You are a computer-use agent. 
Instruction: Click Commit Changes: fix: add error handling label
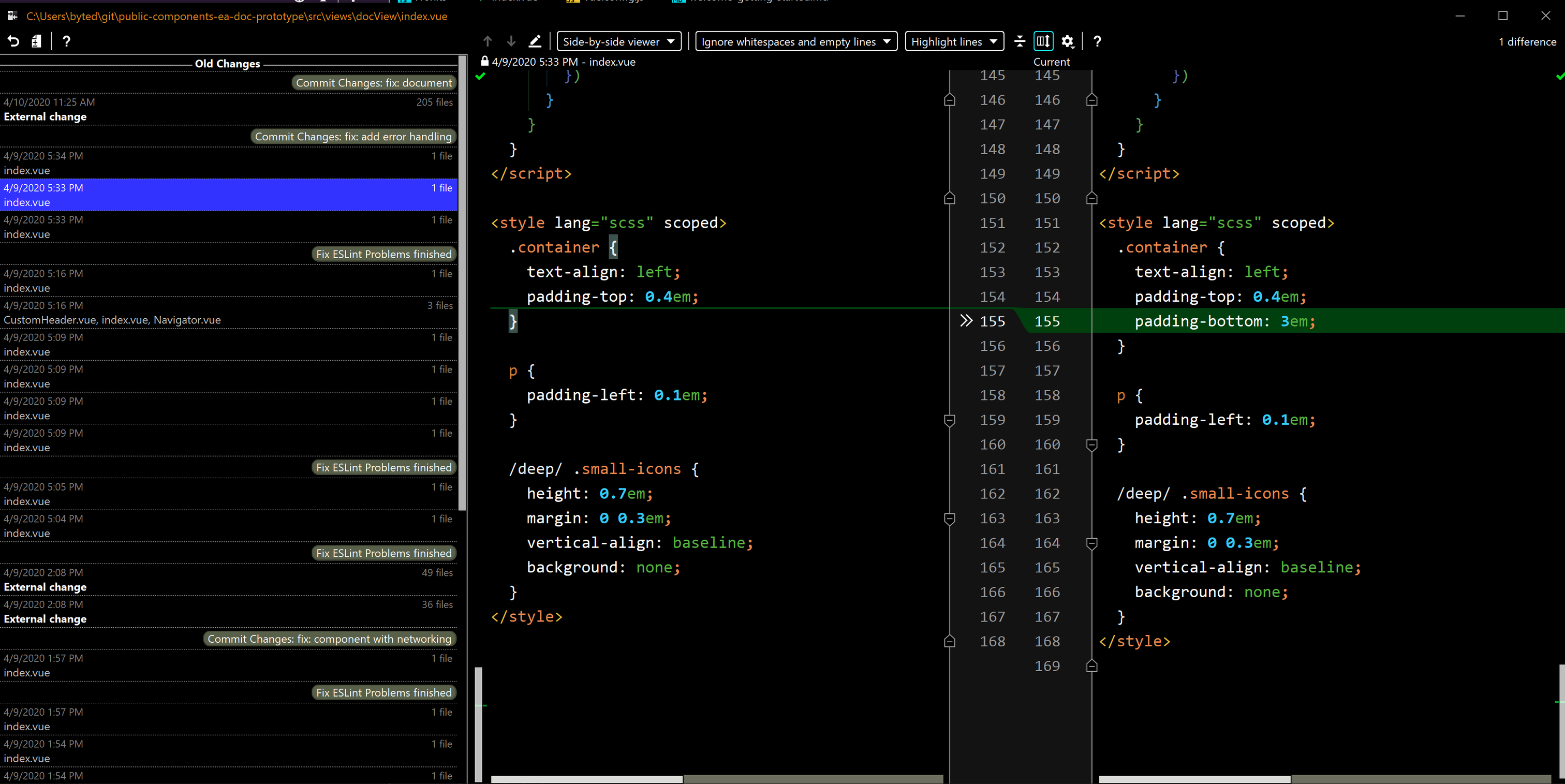(353, 136)
